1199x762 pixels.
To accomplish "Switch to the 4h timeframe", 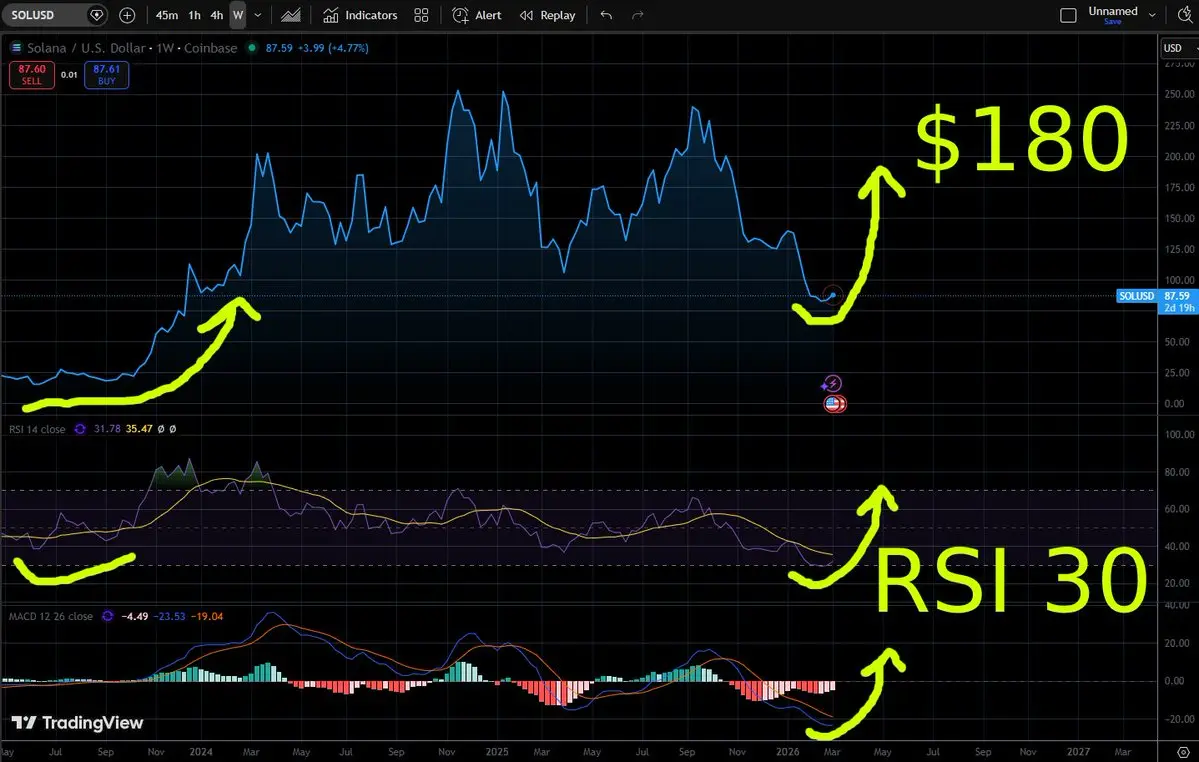I will coord(217,15).
